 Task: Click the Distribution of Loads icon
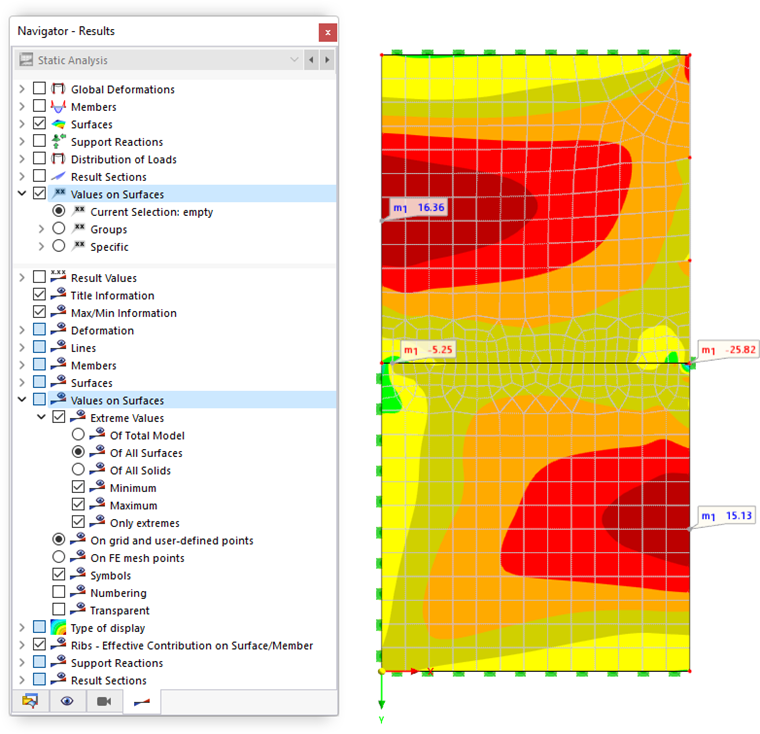[x=58, y=159]
